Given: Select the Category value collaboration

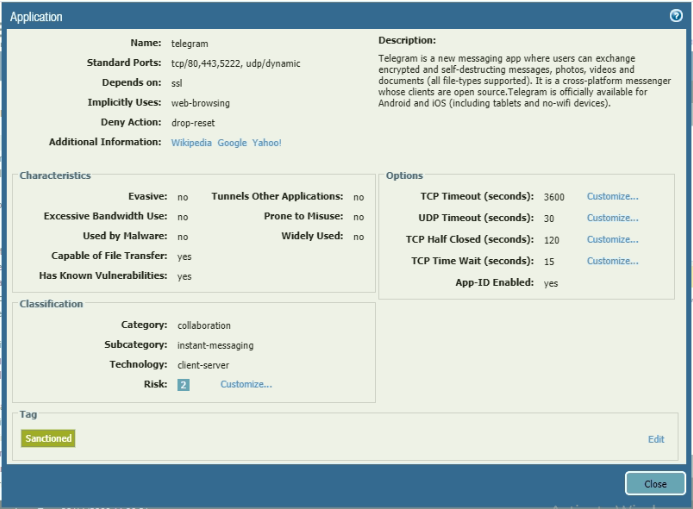Looking at the screenshot, I should click(204, 326).
